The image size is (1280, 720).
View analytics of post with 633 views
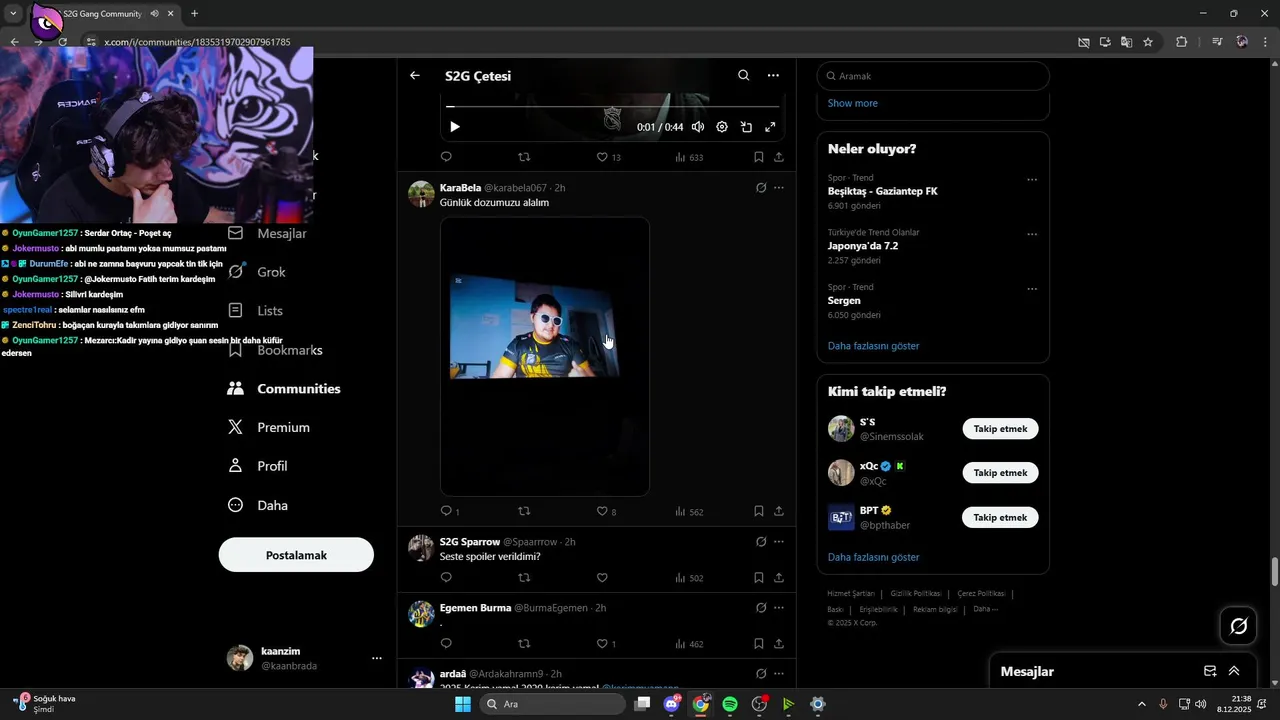click(689, 157)
